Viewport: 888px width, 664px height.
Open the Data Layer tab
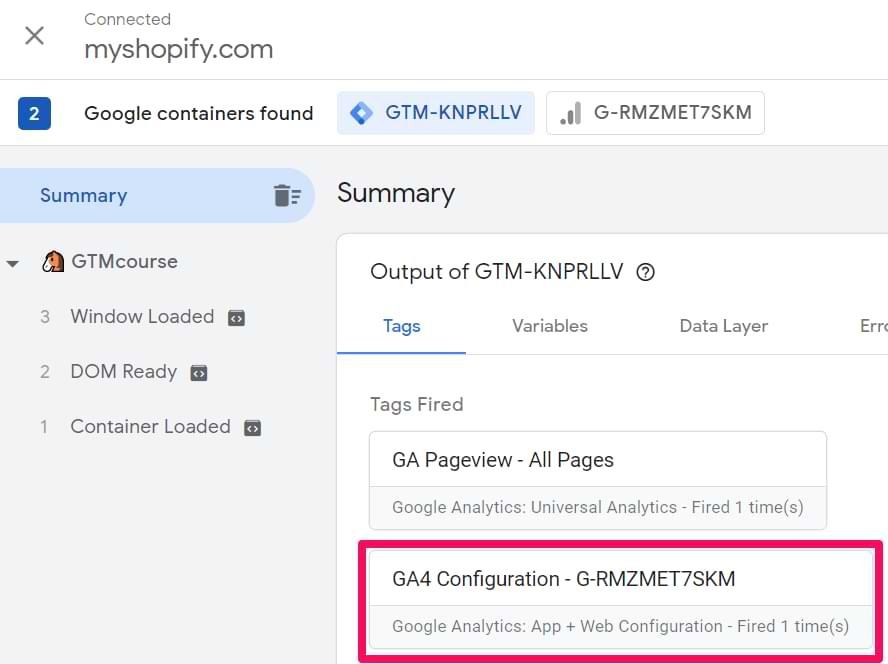[x=723, y=326]
